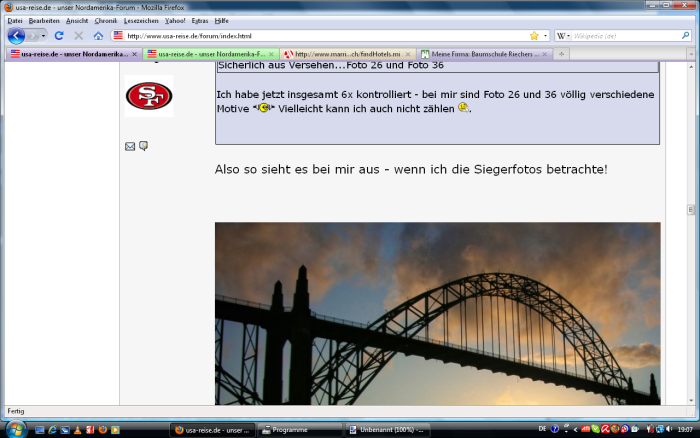Open the Chronik menu
Viewport: 700px width, 438px height.
[x=106, y=20]
